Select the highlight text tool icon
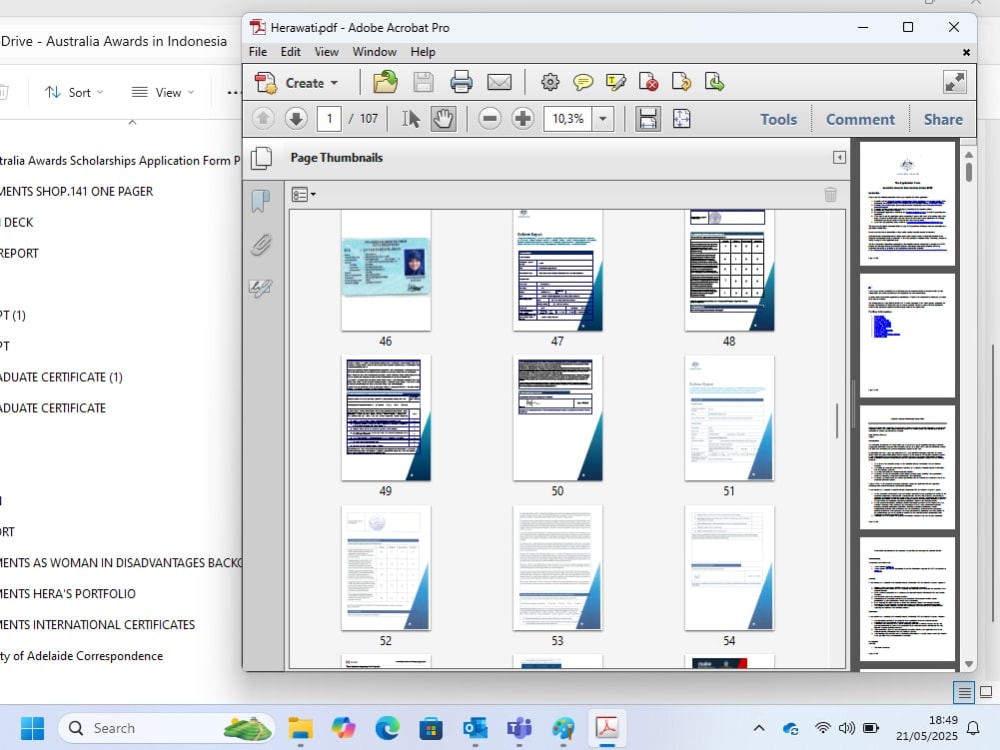The image size is (1000, 750). pyautogui.click(x=616, y=82)
